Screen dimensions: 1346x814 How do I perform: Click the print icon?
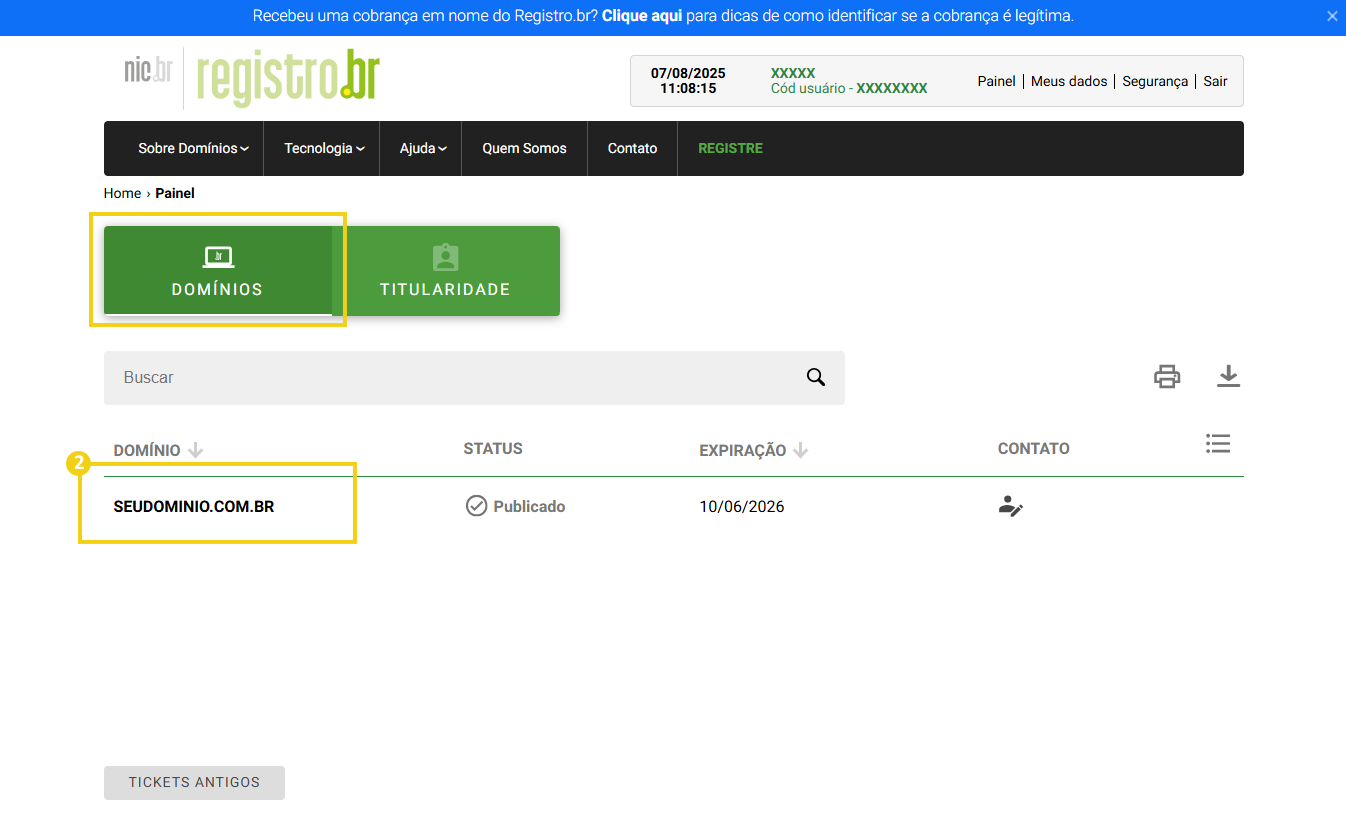pyautogui.click(x=1167, y=377)
